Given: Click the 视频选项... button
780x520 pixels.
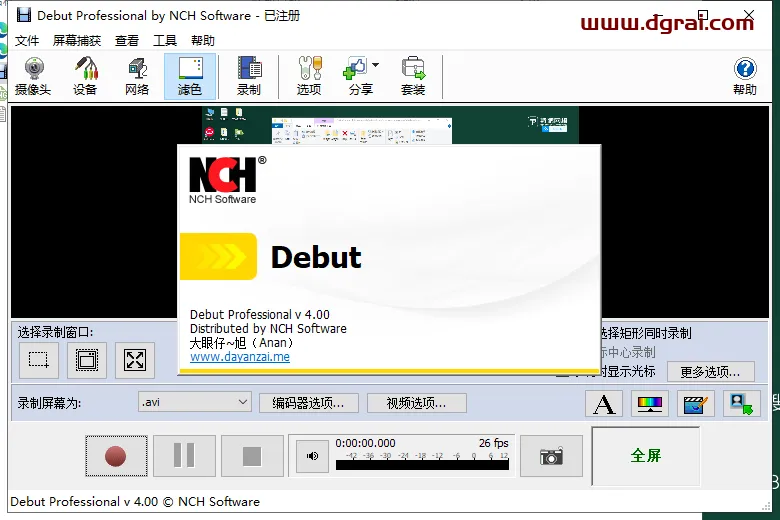Looking at the screenshot, I should 416,403.
